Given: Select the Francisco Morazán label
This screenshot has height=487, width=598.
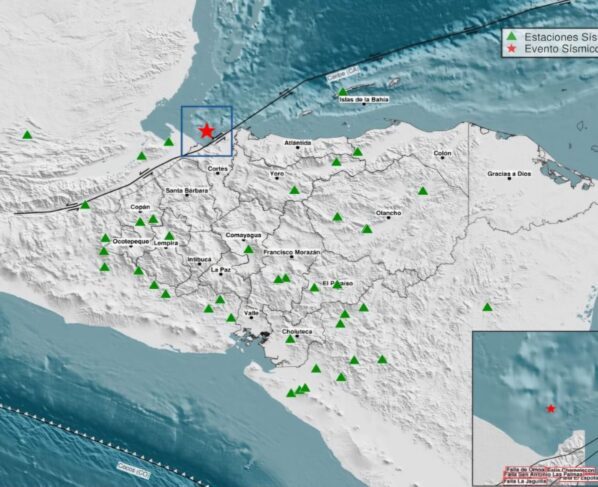Looking at the screenshot, I should [292, 252].
